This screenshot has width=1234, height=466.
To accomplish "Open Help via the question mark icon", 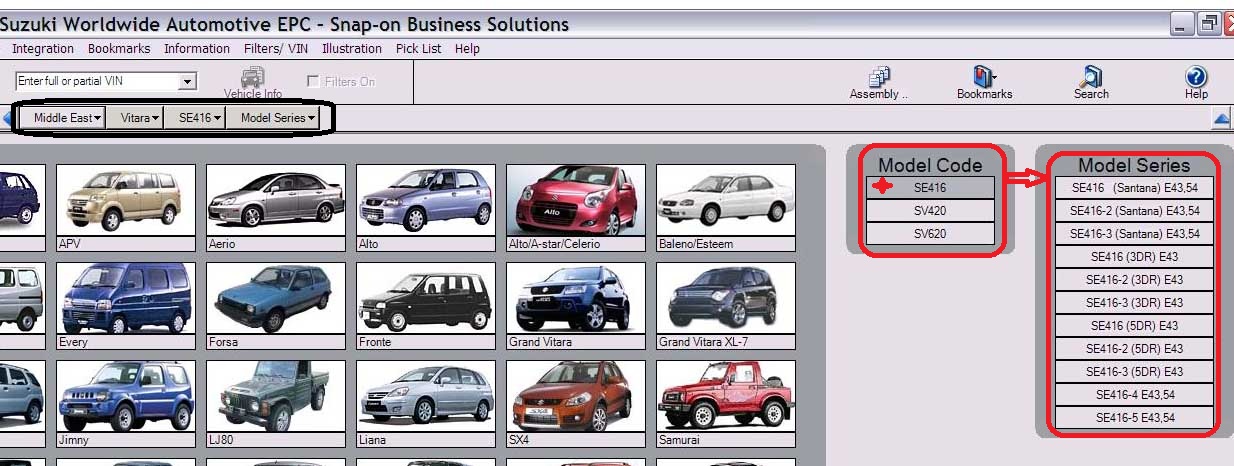I will [x=1196, y=78].
